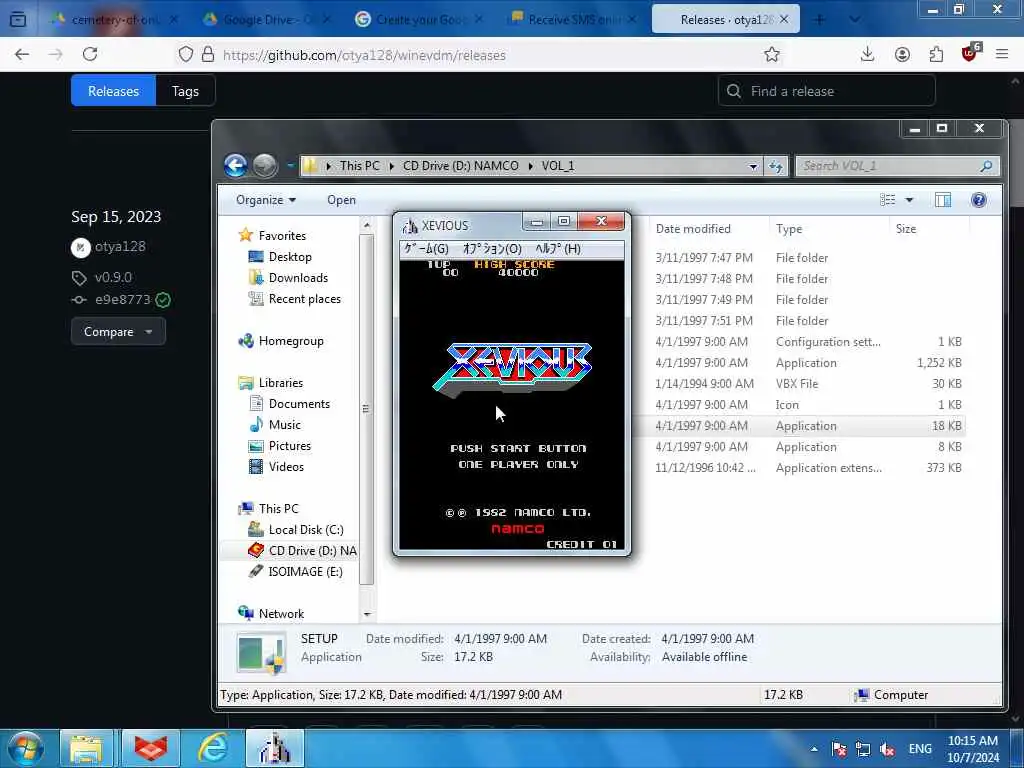1024x768 pixels.
Task: Open the Organize dropdown menu
Action: click(266, 200)
